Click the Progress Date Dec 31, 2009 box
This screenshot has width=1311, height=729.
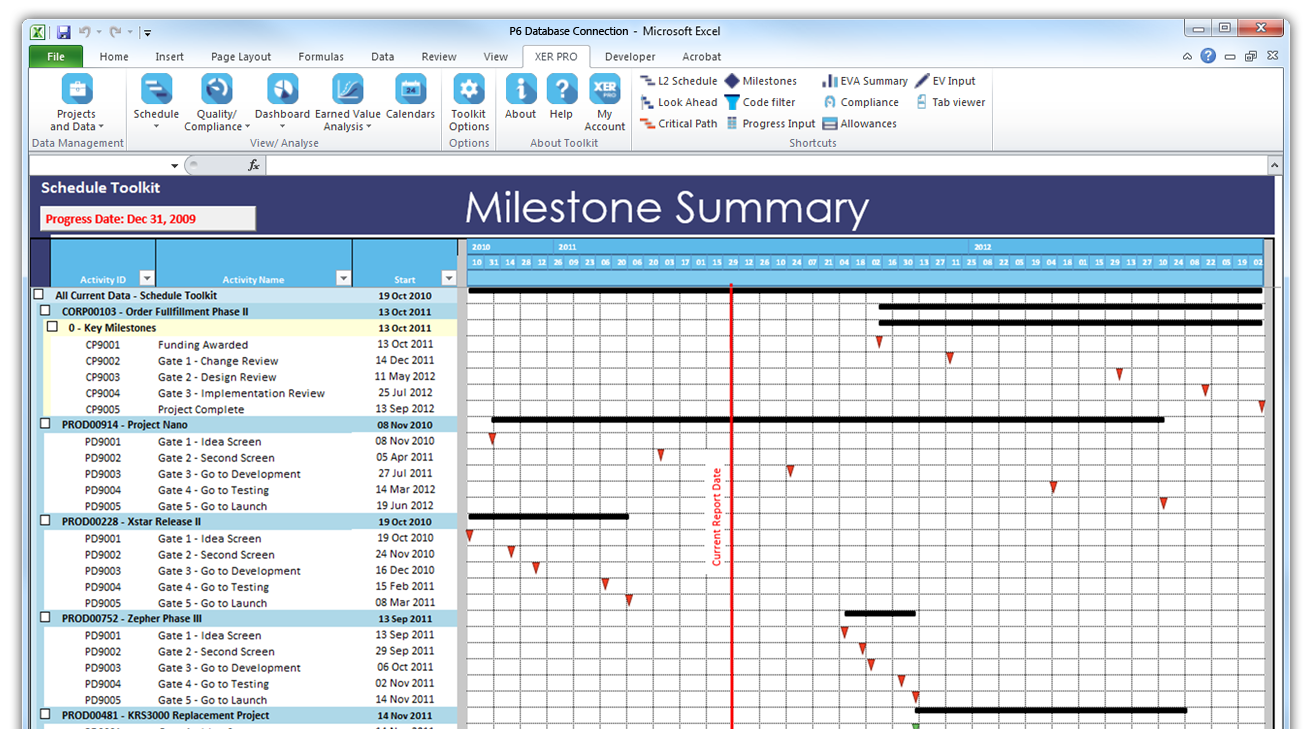pyautogui.click(x=148, y=219)
